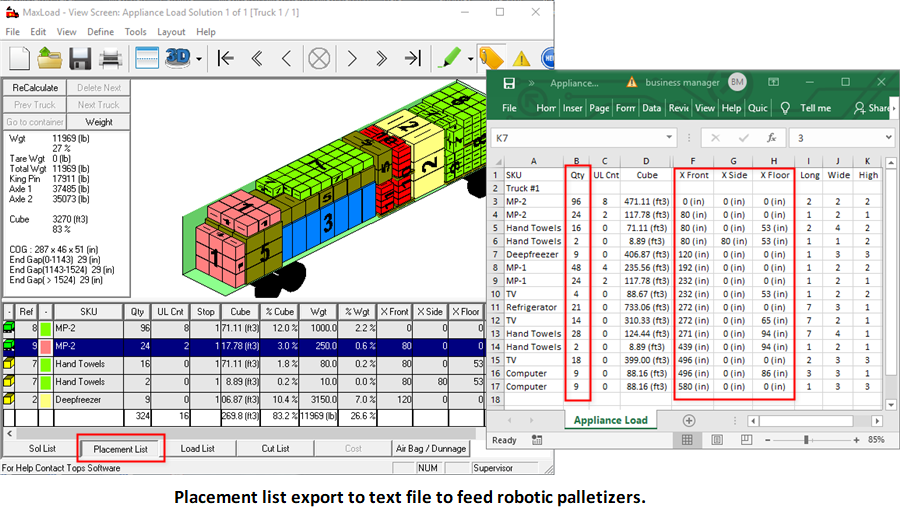Select Normal view button in Excel status bar
Image resolution: width=900 pixels, height=521 pixels.
pos(687,440)
